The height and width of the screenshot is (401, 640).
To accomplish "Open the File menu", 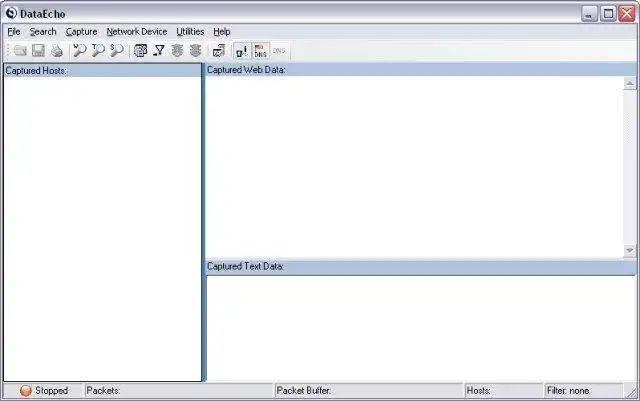I will [x=14, y=31].
